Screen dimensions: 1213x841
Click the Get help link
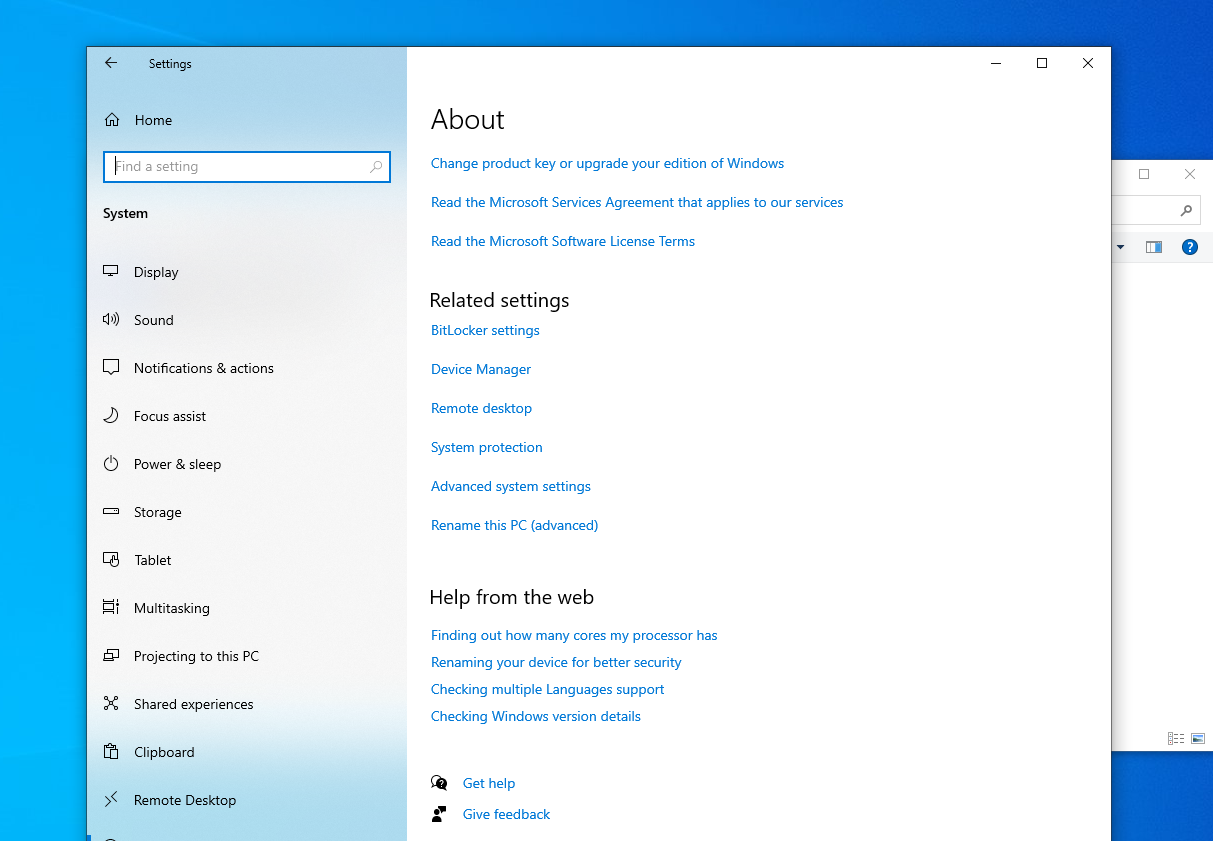pyautogui.click(x=488, y=783)
